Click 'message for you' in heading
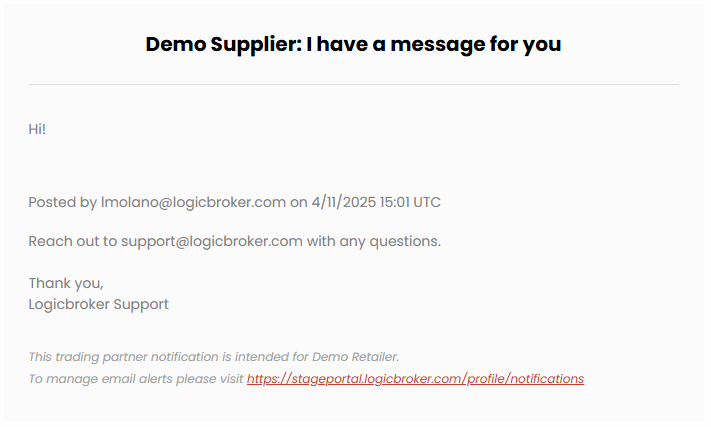 [x=476, y=44]
